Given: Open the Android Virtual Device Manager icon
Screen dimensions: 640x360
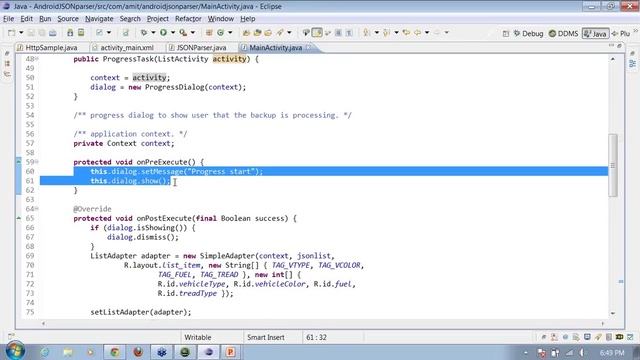Looking at the screenshot, I should point(81,33).
